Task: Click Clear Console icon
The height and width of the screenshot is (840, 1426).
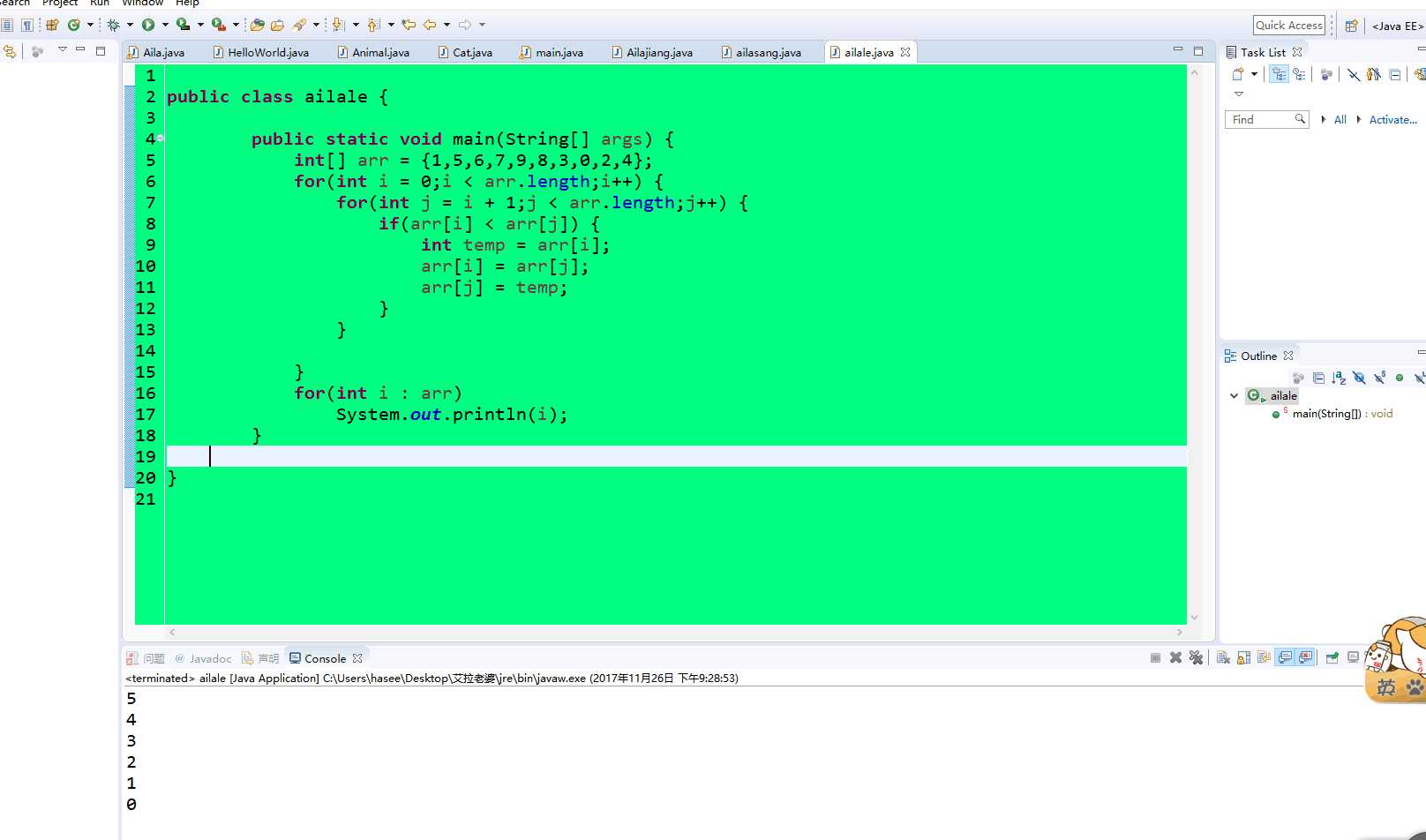Action: [1223, 657]
